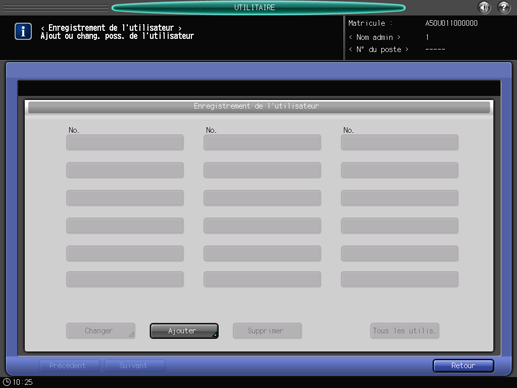
Task: Click the sound/accessibility icon at top right
Action: tap(484, 7)
